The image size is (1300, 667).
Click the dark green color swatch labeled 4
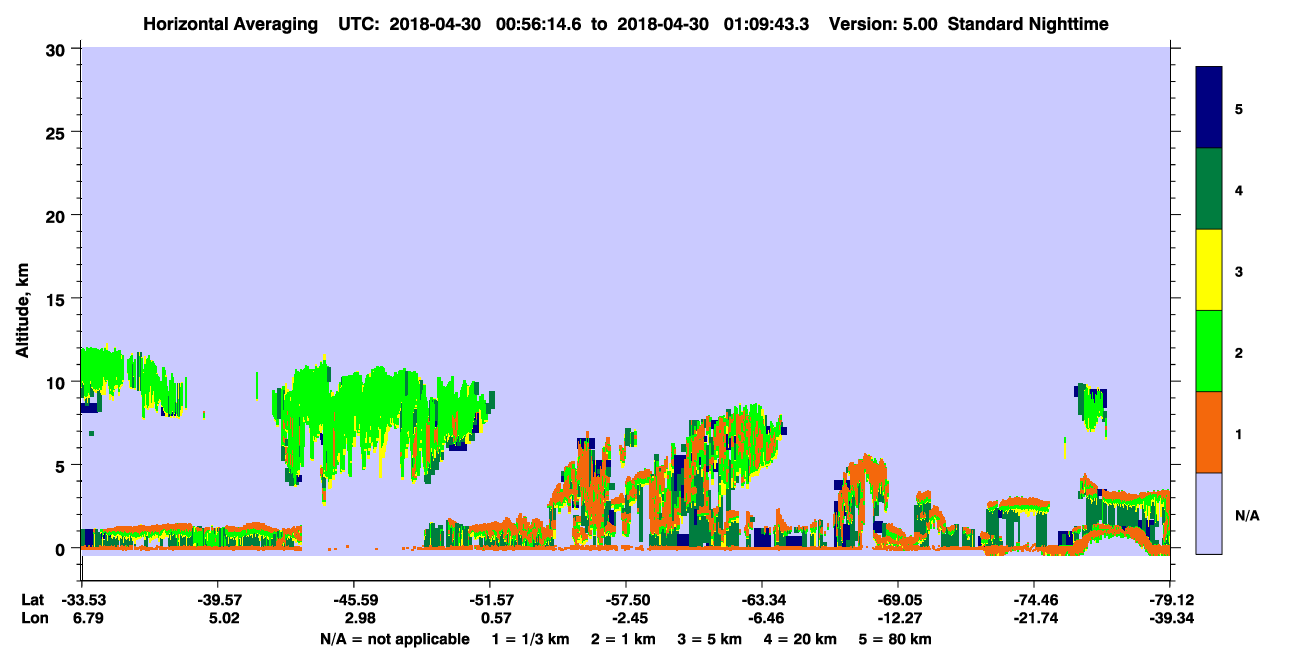click(x=1209, y=189)
